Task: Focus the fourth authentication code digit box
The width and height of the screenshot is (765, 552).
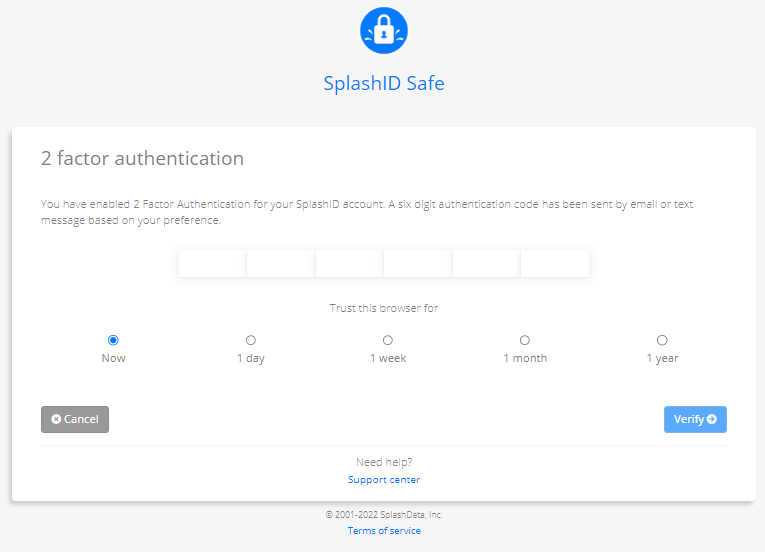Action: click(418, 264)
